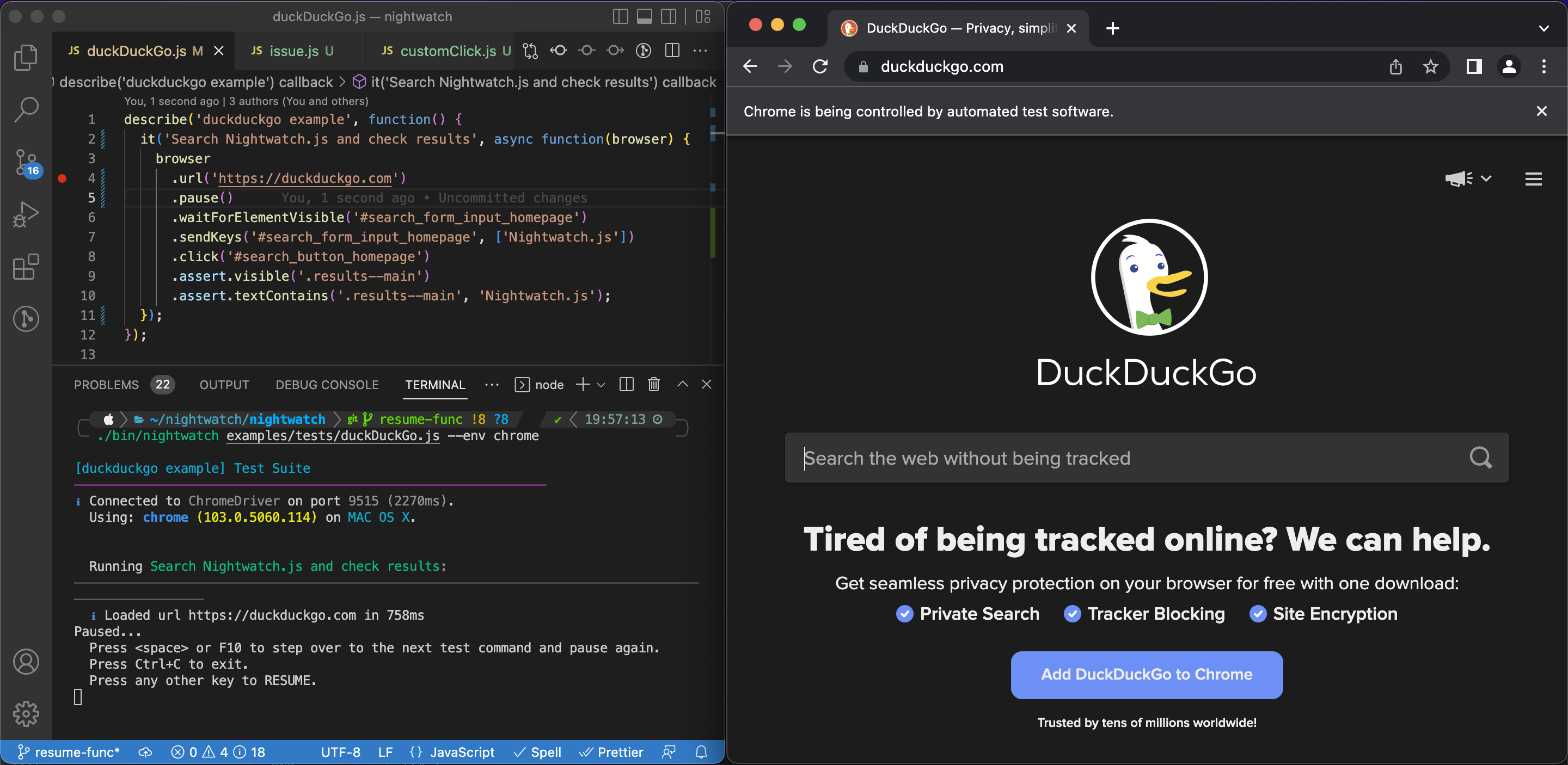Image resolution: width=1568 pixels, height=765 pixels.
Task: Open more panel views ellipsis
Action: (492, 384)
